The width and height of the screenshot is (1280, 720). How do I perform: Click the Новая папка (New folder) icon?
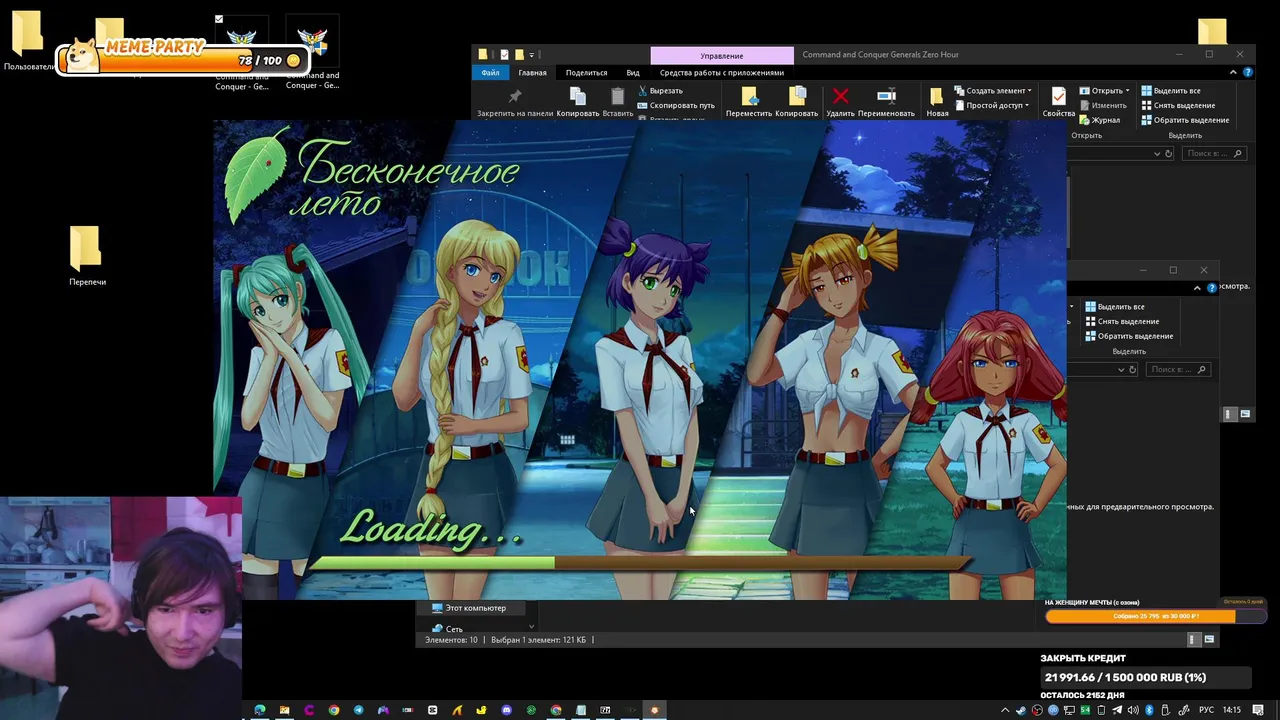coord(937,96)
